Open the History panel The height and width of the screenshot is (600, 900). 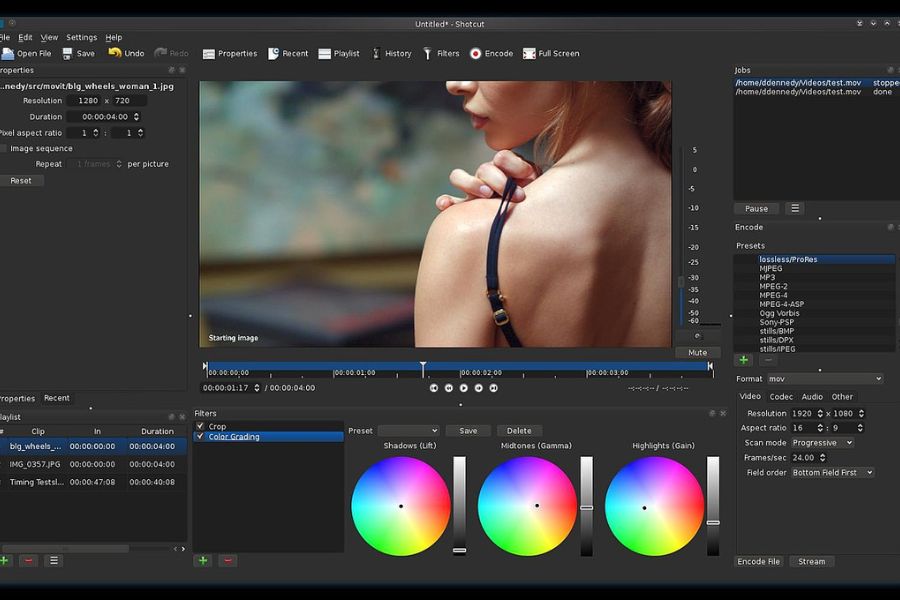coord(391,53)
